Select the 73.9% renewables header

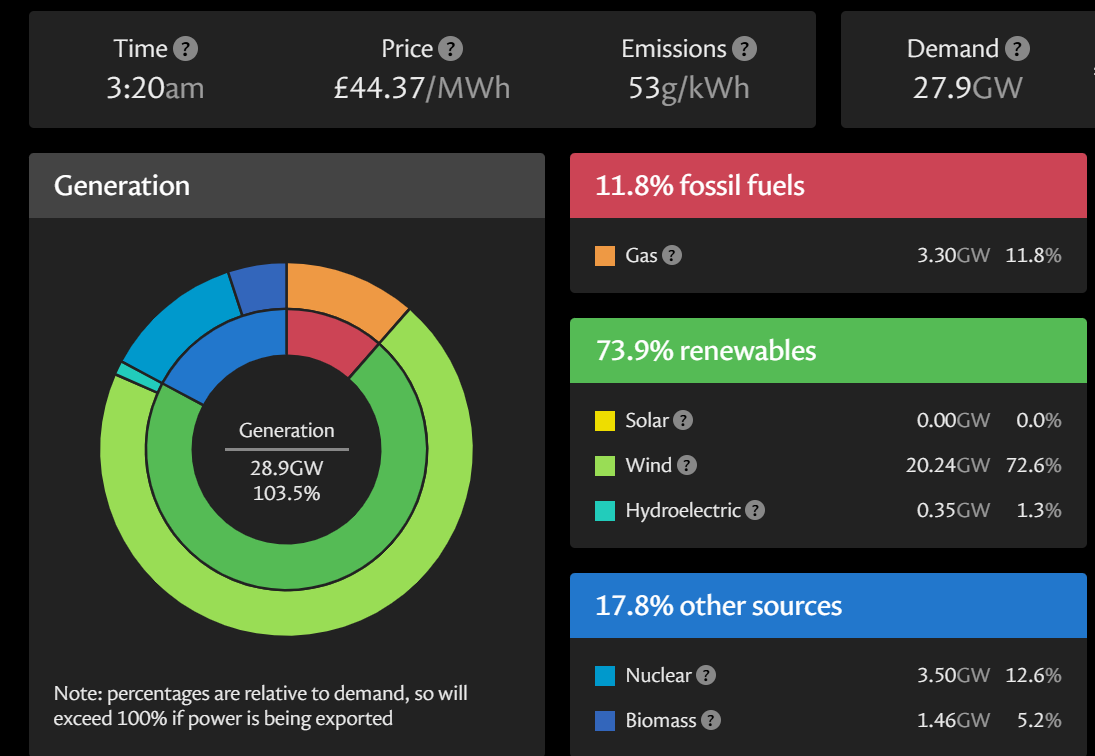point(828,350)
